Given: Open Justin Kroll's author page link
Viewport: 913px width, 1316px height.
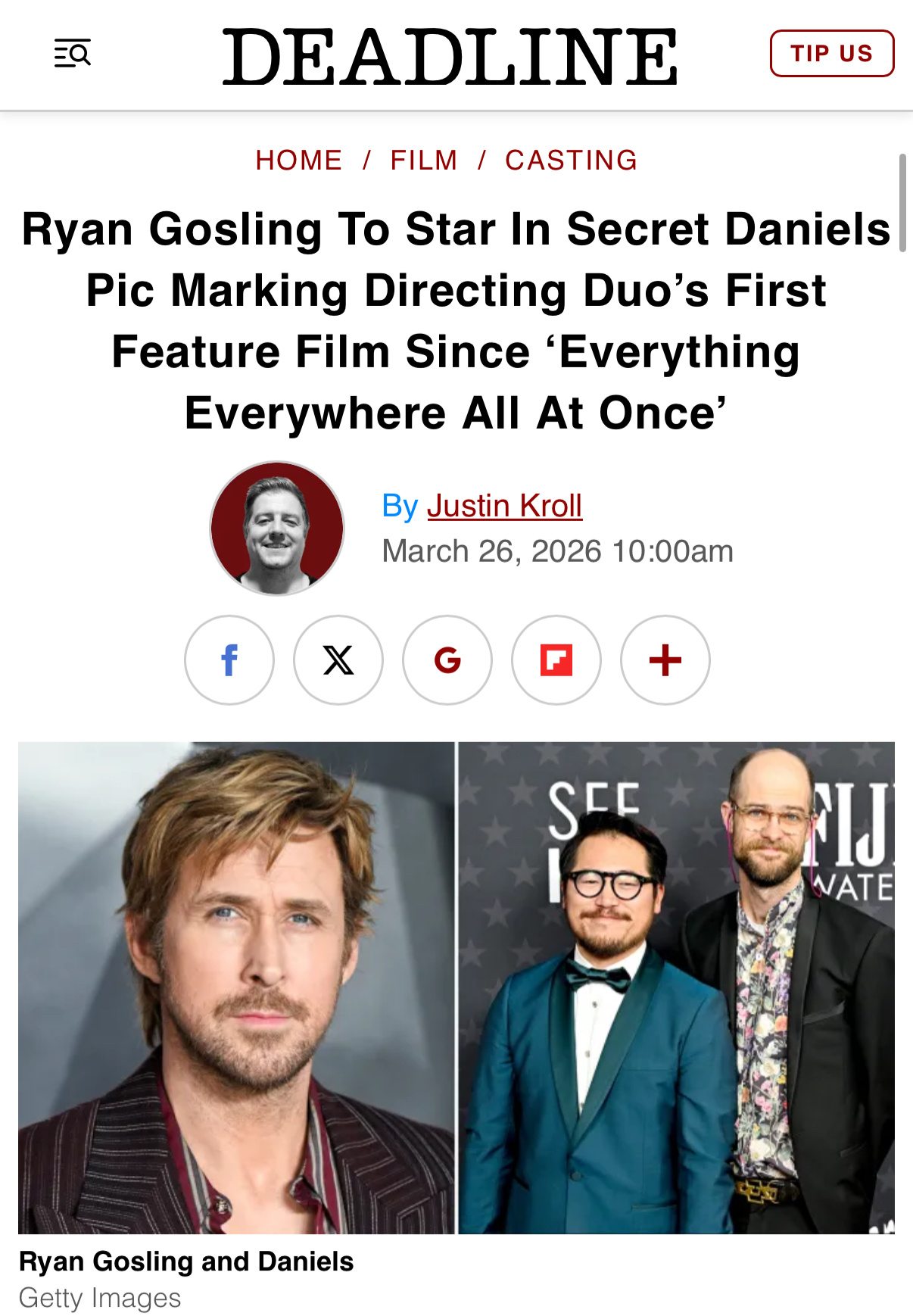Looking at the screenshot, I should pyautogui.click(x=505, y=506).
